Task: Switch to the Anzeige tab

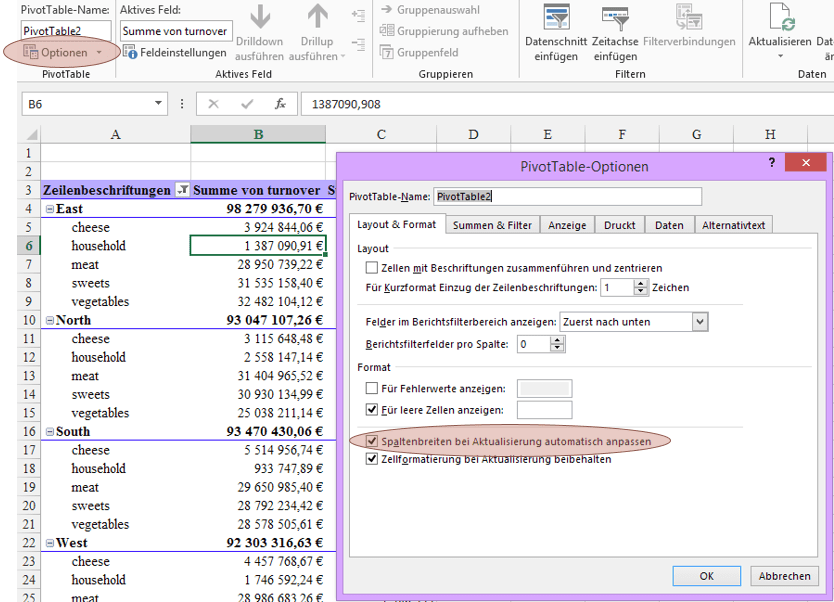Action: (567, 225)
